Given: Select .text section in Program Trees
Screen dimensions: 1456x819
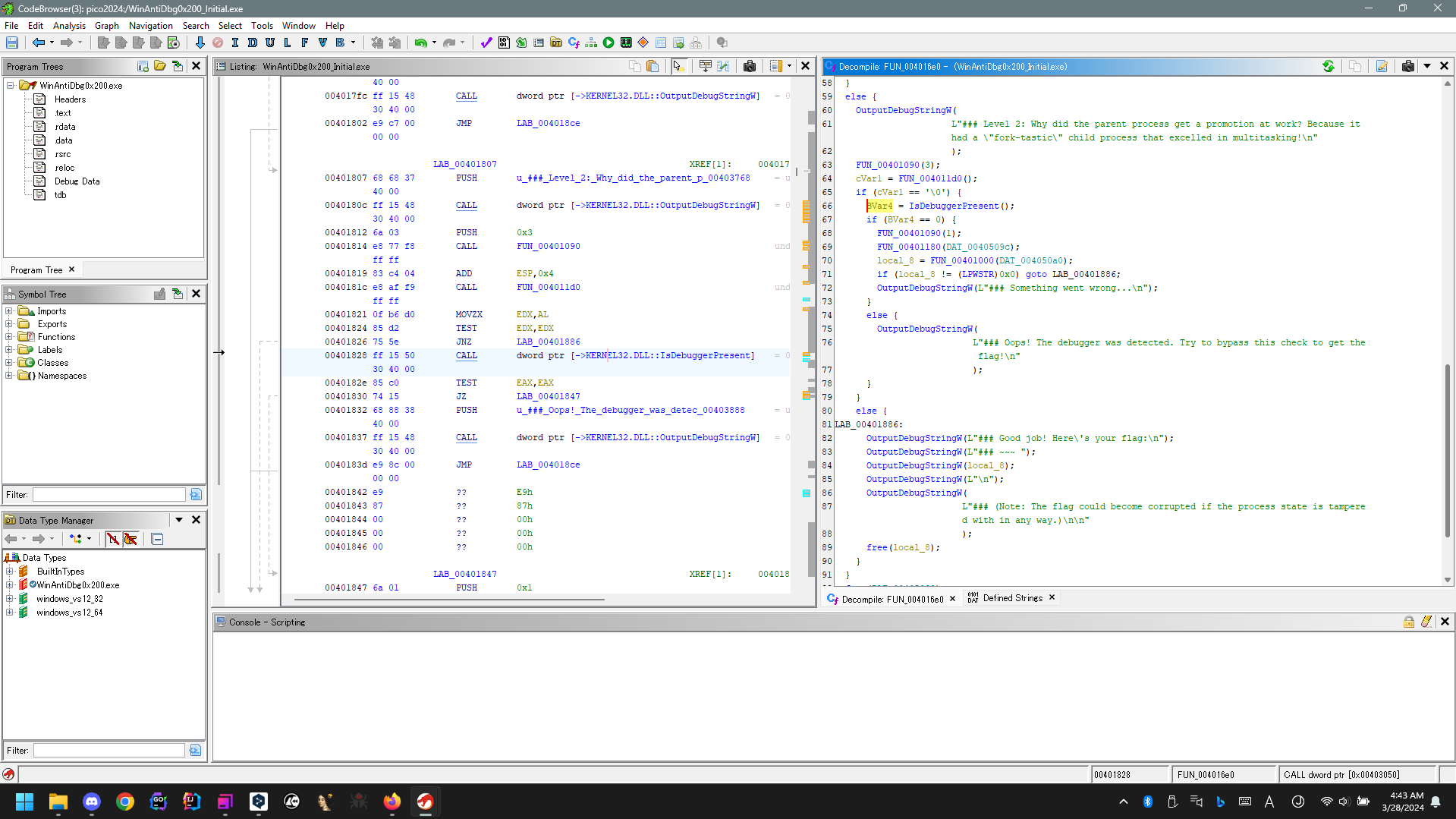Looking at the screenshot, I should [x=63, y=113].
